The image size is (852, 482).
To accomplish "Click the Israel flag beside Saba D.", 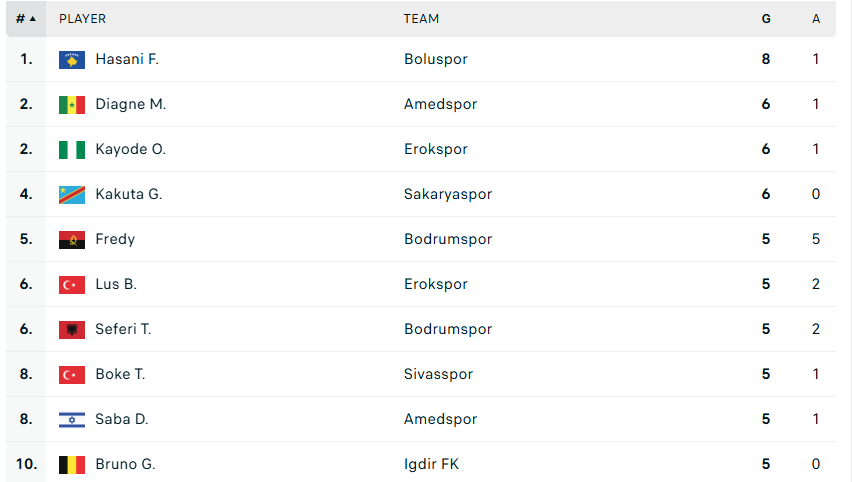I will (x=72, y=419).
